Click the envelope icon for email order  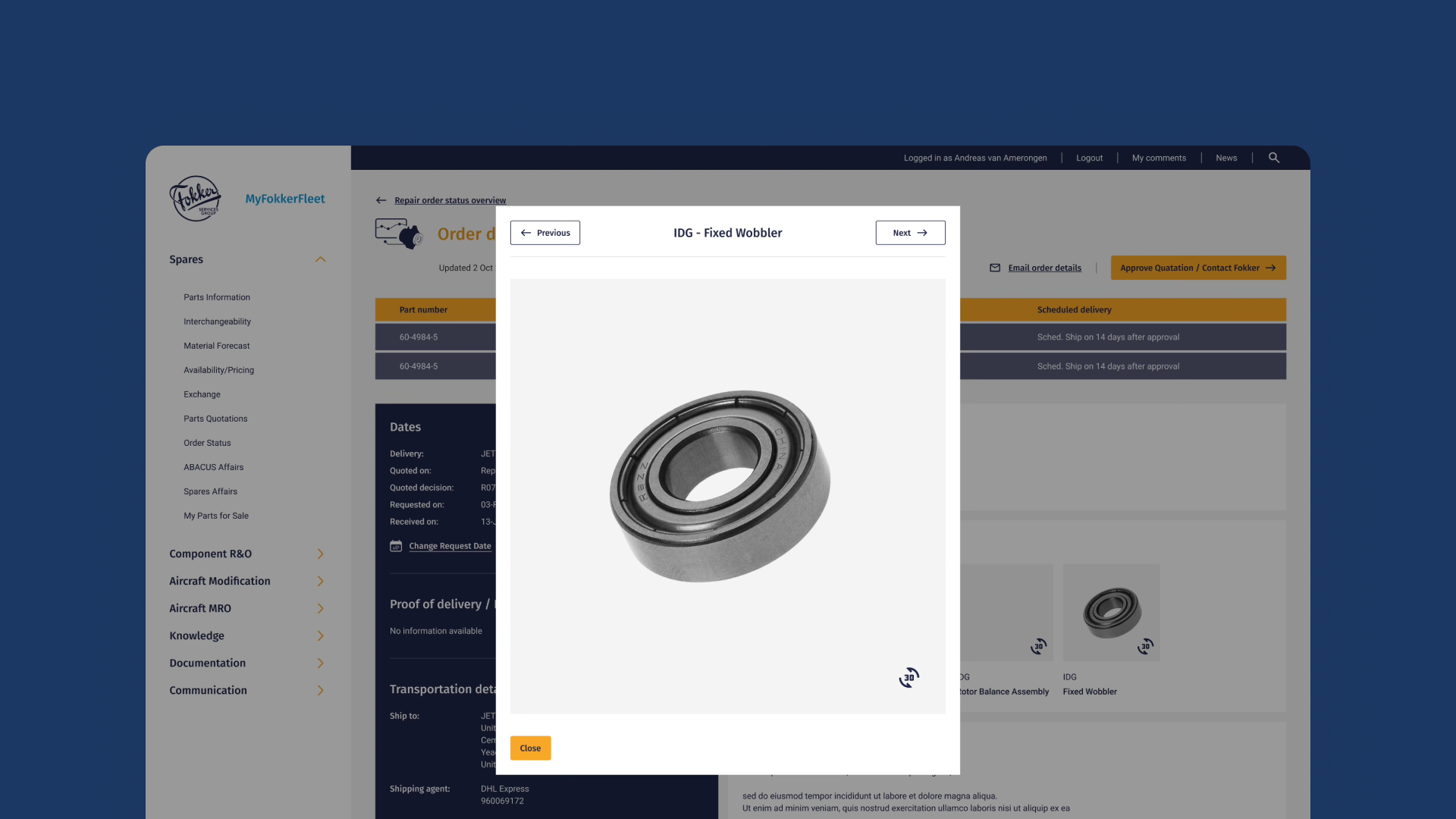995,268
